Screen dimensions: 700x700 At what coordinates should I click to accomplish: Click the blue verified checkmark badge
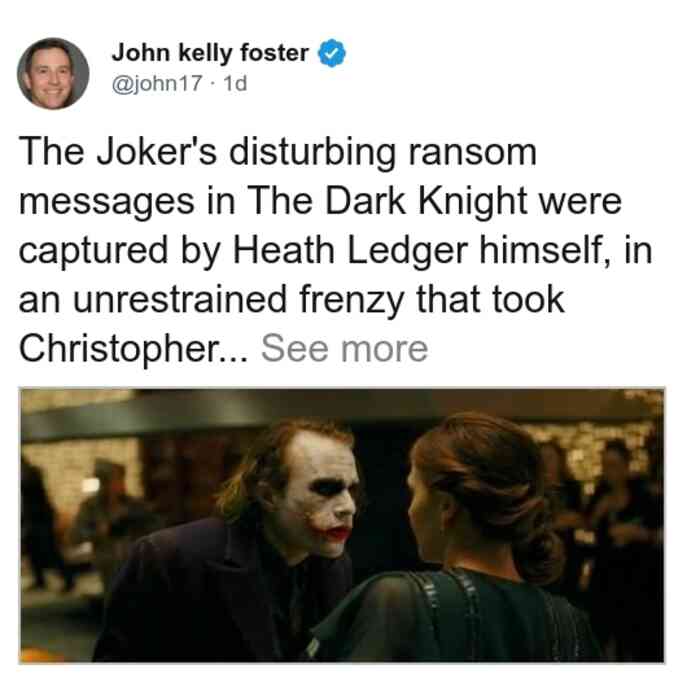coord(331,53)
